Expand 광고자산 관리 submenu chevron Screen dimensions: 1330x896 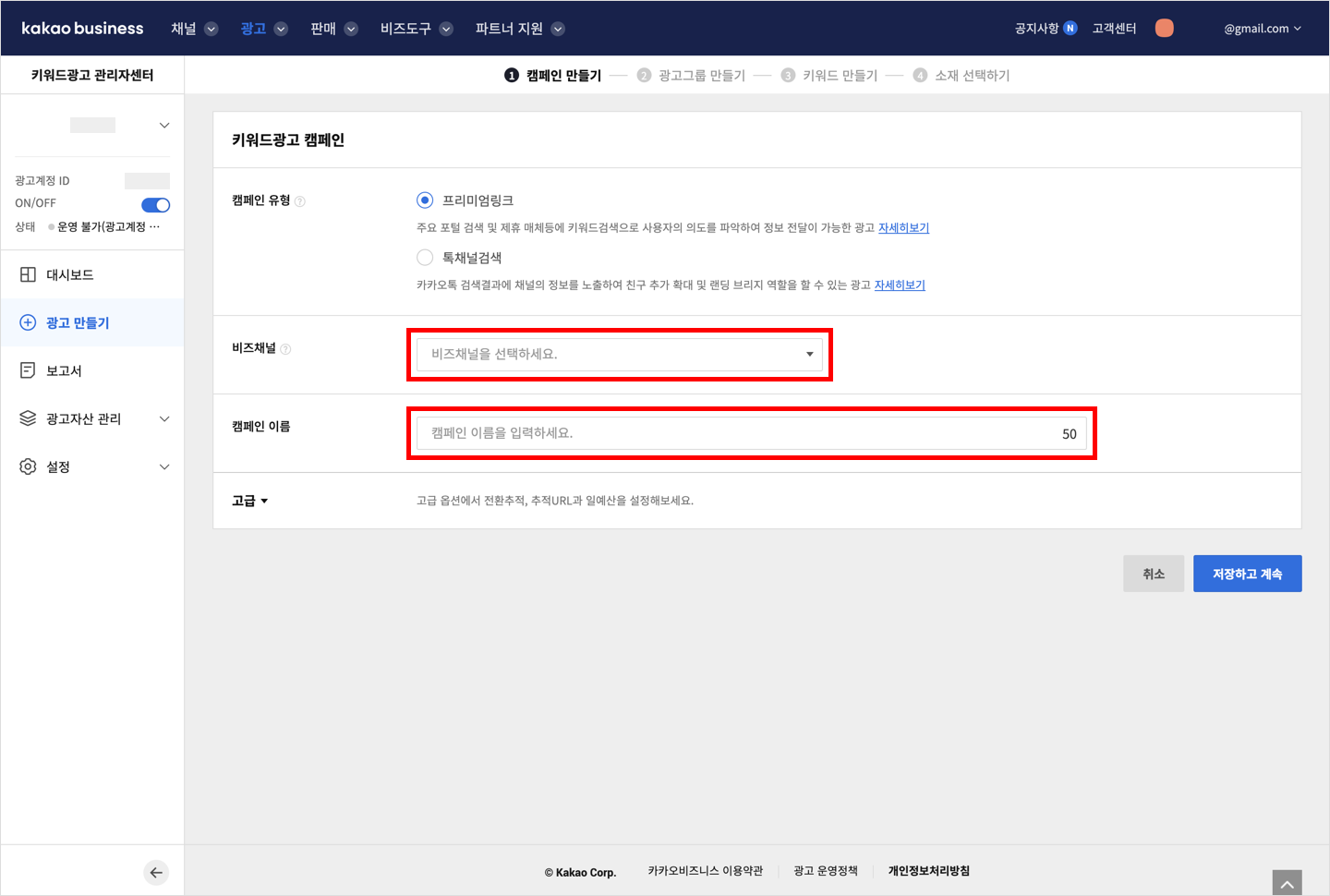pyautogui.click(x=164, y=418)
